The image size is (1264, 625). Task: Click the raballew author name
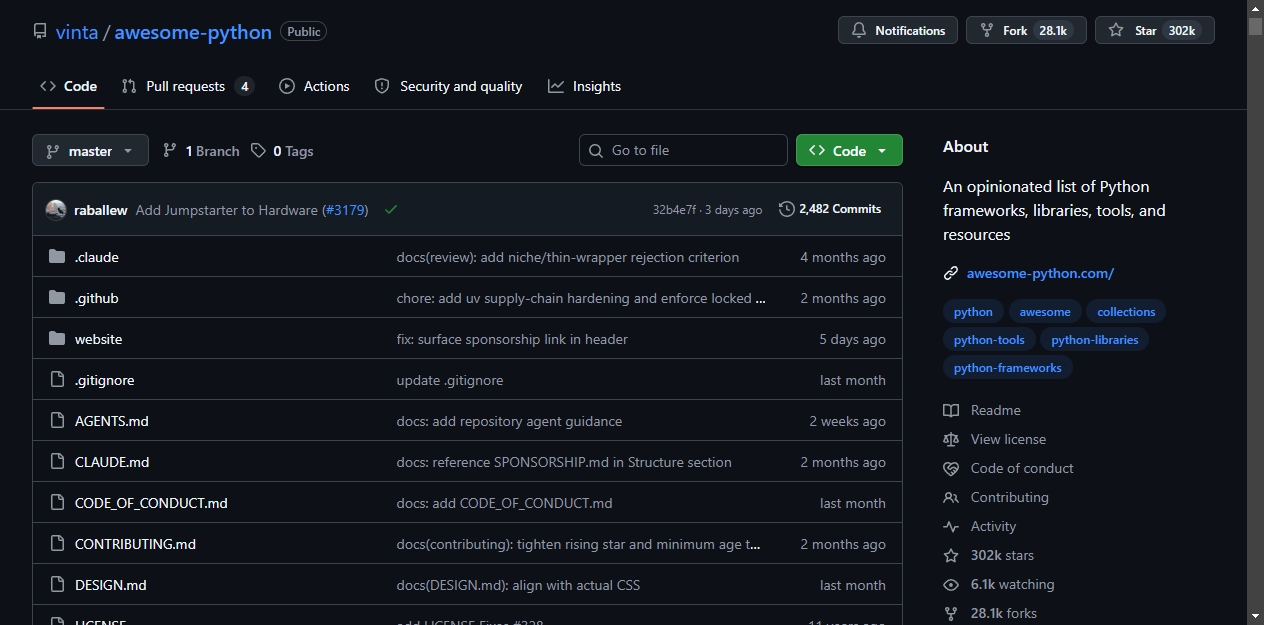(101, 210)
